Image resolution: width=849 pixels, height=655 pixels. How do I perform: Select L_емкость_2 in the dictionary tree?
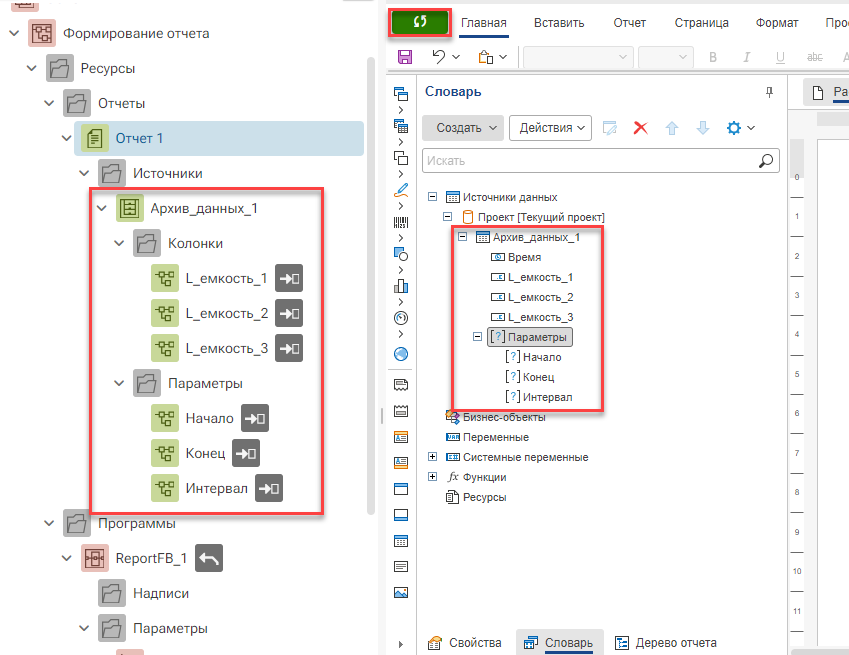coord(540,297)
